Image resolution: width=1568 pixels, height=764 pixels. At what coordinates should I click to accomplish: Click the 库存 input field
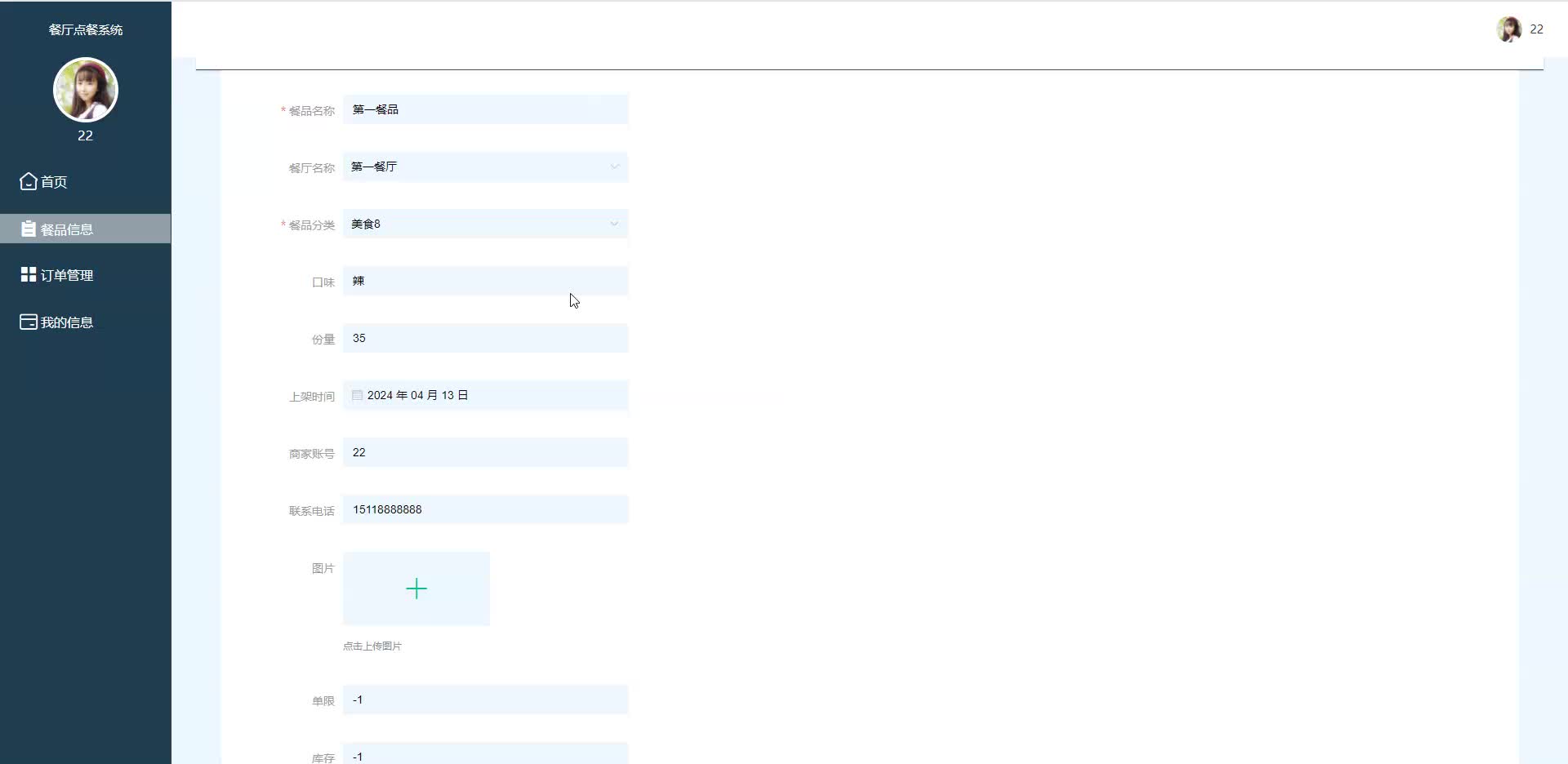point(485,753)
